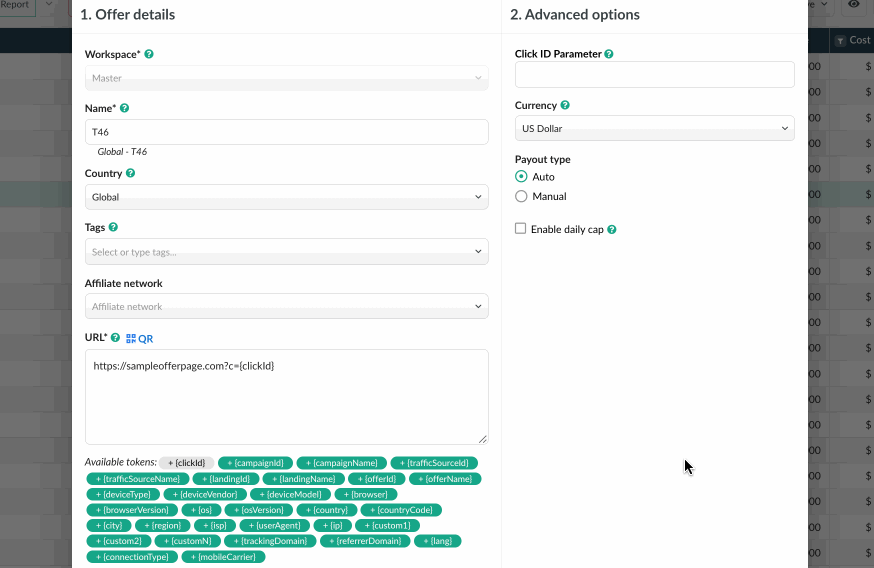Image resolution: width=874 pixels, height=568 pixels.
Task: Click the Click ID Parameter input field
Action: click(654, 75)
